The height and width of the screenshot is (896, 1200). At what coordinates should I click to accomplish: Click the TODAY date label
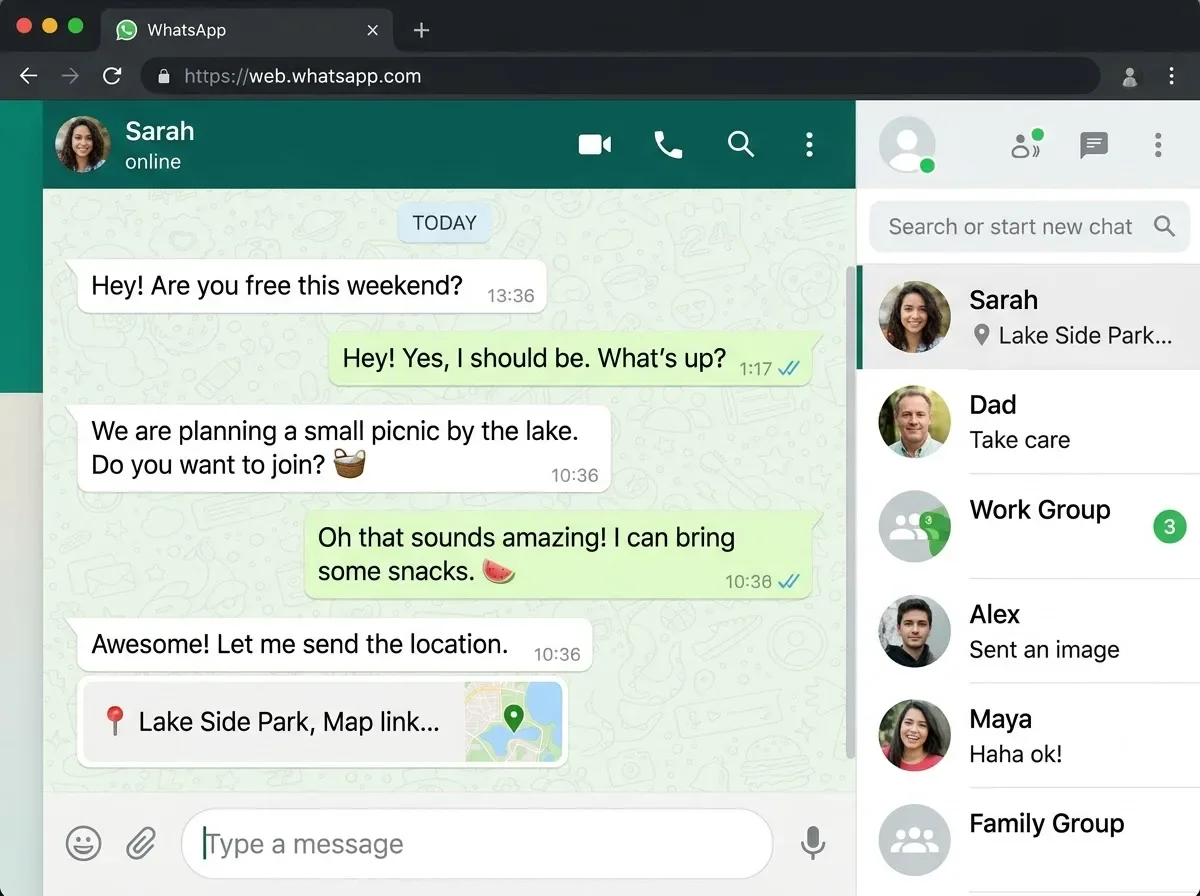click(444, 223)
